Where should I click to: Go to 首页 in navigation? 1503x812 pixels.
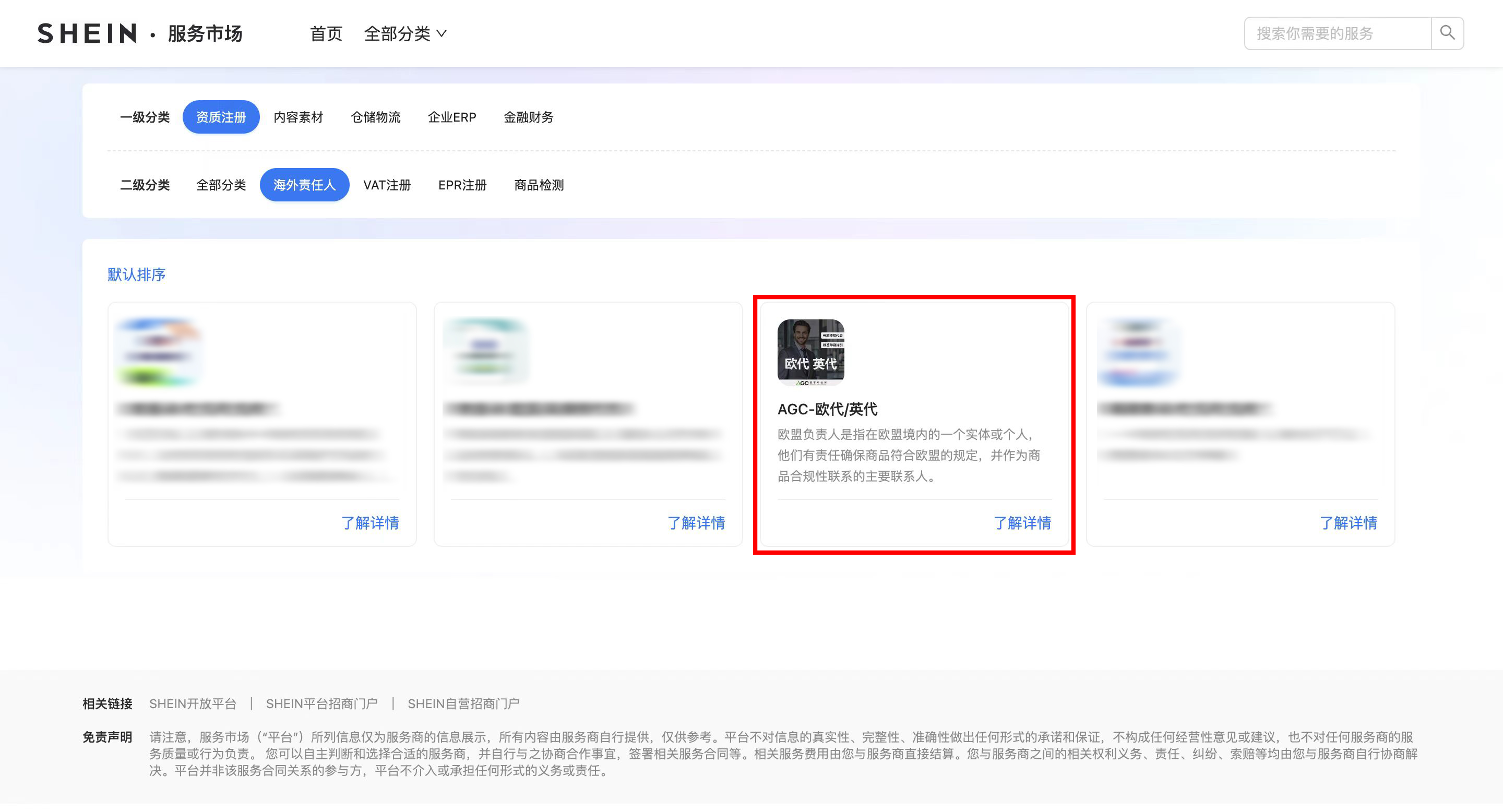(326, 34)
